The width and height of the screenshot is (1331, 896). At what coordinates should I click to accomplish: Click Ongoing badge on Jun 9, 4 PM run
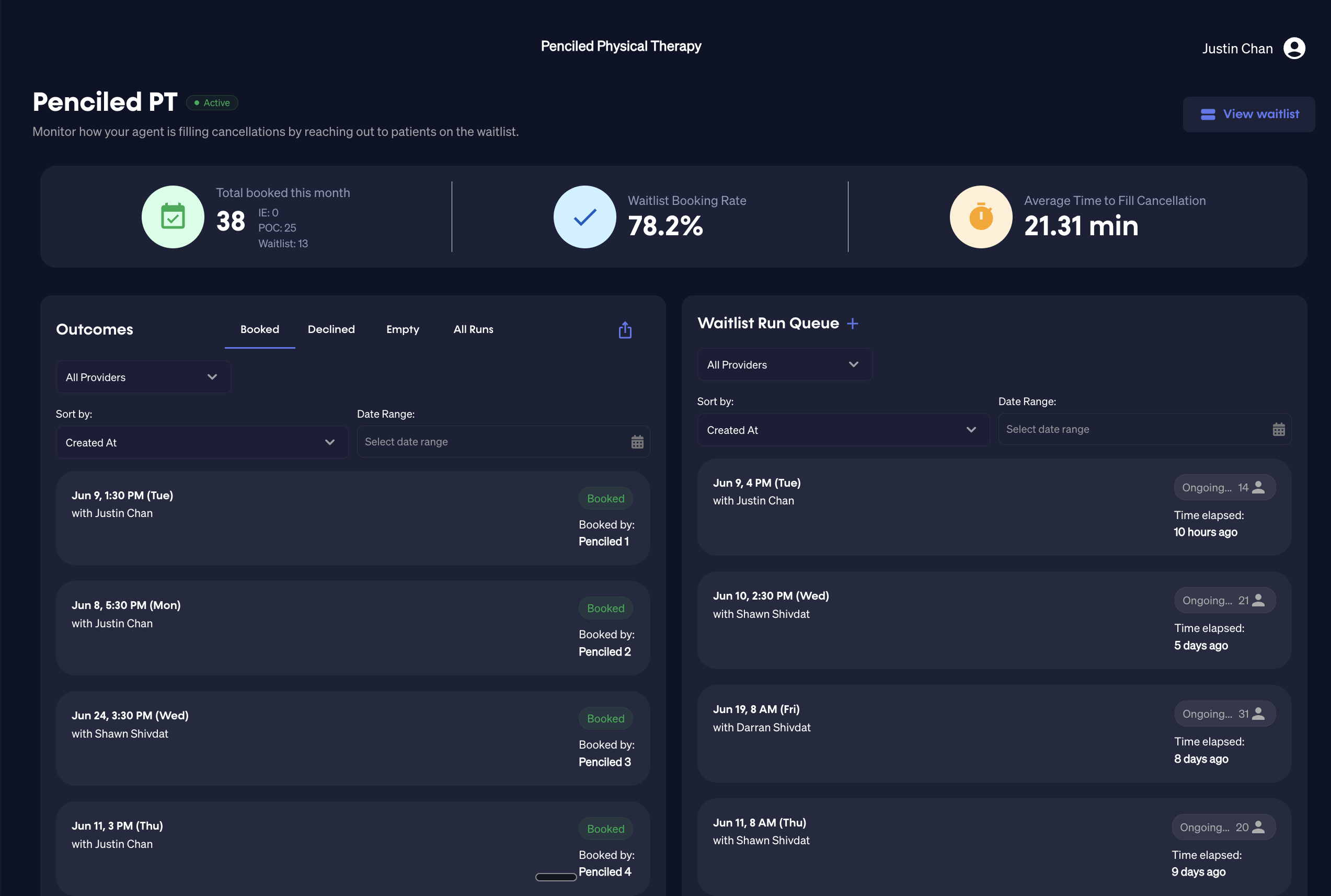(1225, 487)
